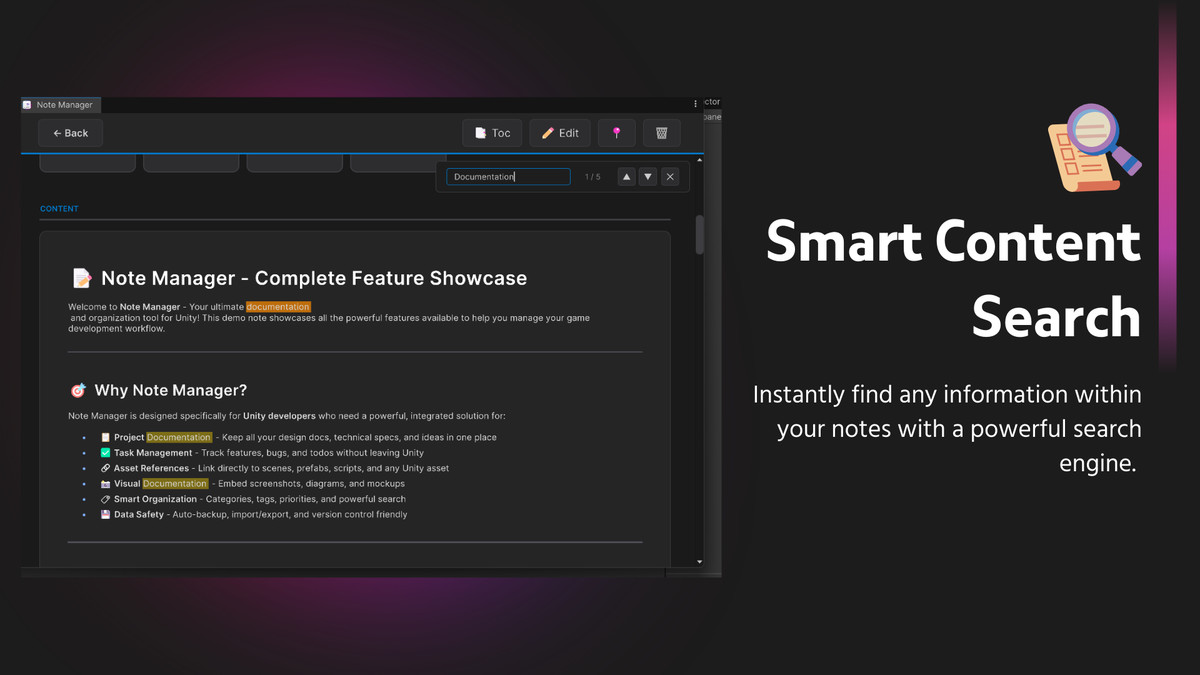The width and height of the screenshot is (1200, 675).
Task: Click the Documentation search input field
Action: 508,177
